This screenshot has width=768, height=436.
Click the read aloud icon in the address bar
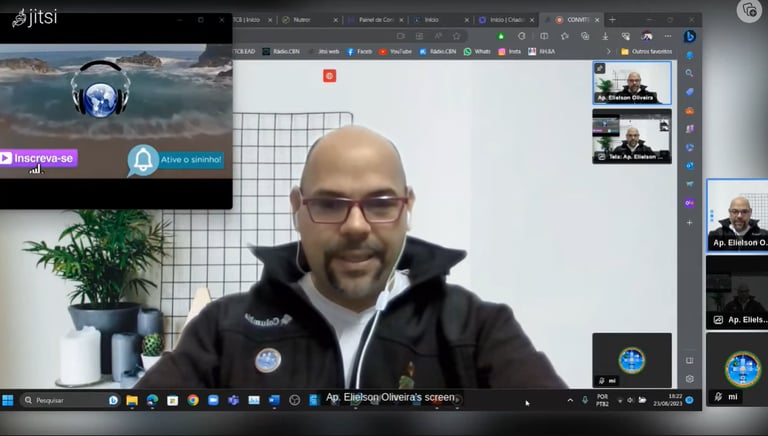(x=438, y=36)
